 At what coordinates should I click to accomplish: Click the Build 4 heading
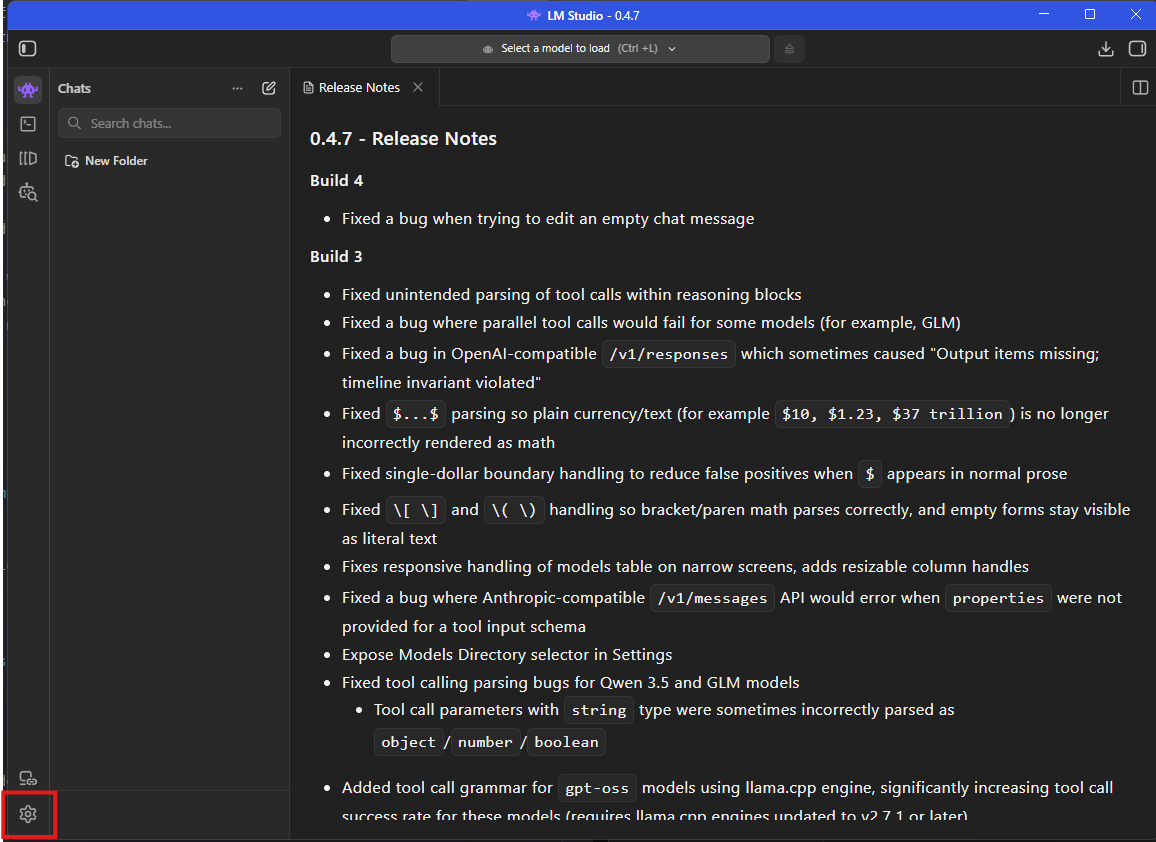(x=337, y=181)
